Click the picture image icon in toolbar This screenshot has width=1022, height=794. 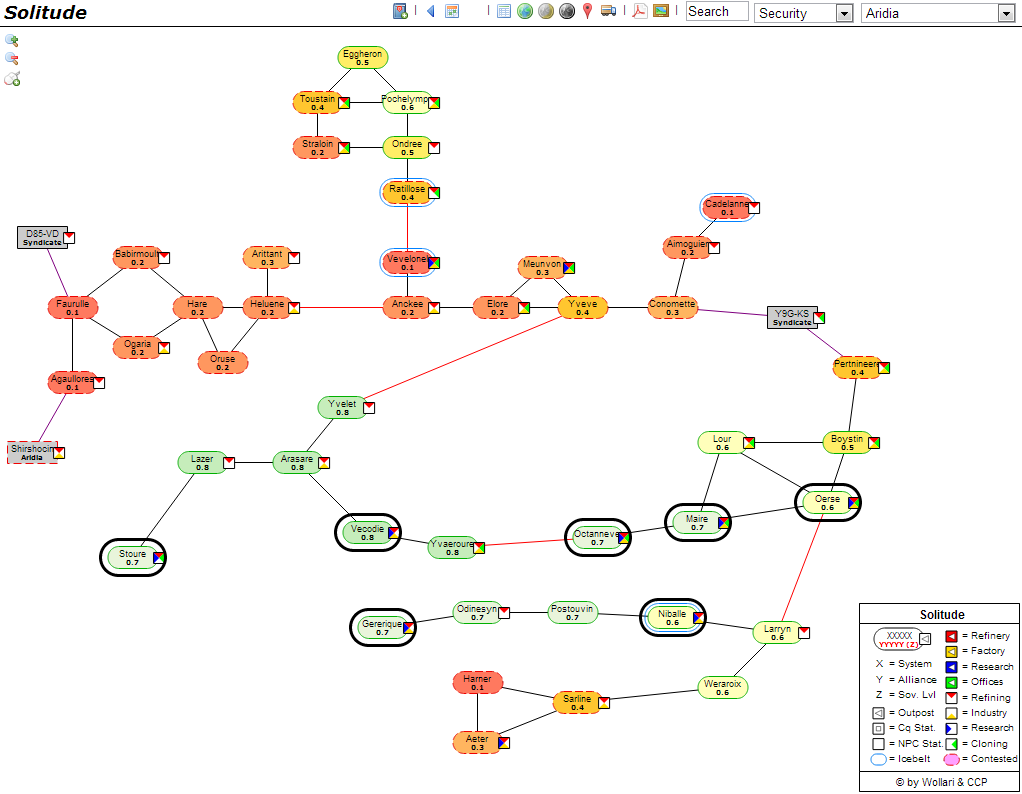661,12
